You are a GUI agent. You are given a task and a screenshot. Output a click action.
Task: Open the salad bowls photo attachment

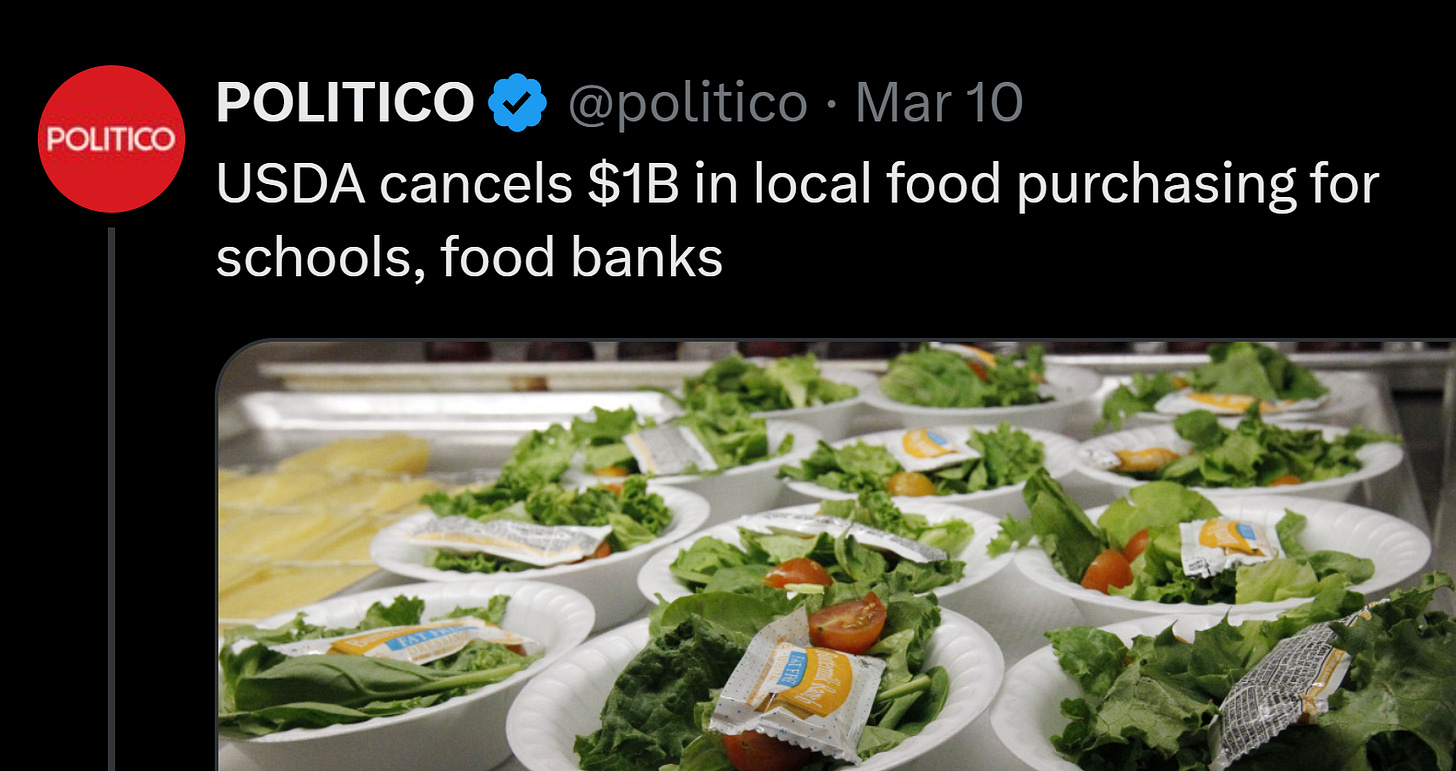[836, 556]
